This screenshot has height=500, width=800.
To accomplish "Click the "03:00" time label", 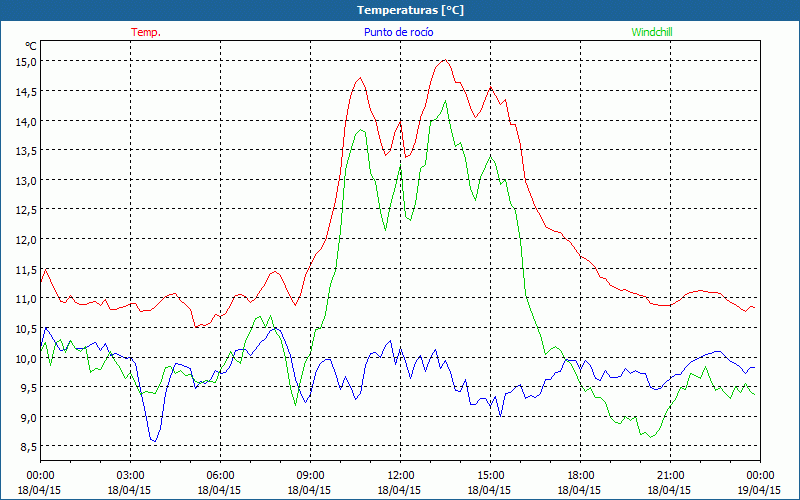I will (x=131, y=476).
